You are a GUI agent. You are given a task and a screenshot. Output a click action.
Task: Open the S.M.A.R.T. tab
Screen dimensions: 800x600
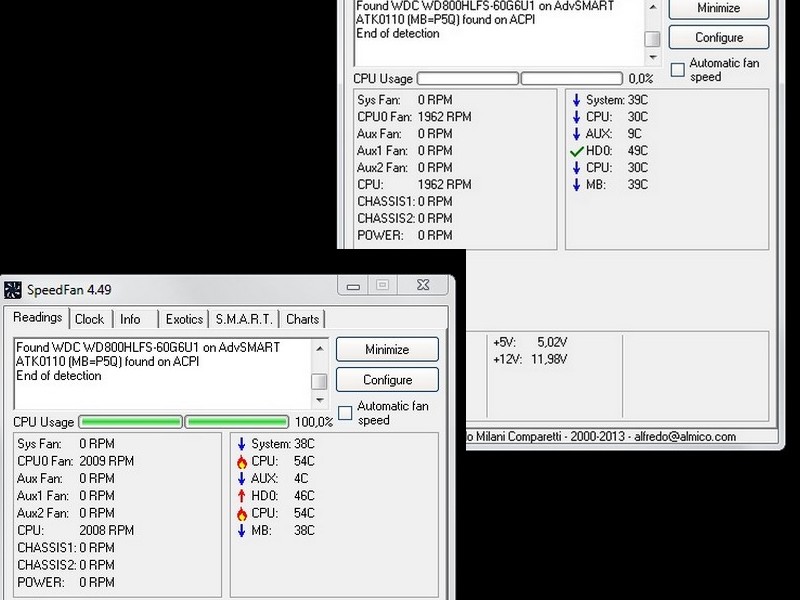click(243, 319)
